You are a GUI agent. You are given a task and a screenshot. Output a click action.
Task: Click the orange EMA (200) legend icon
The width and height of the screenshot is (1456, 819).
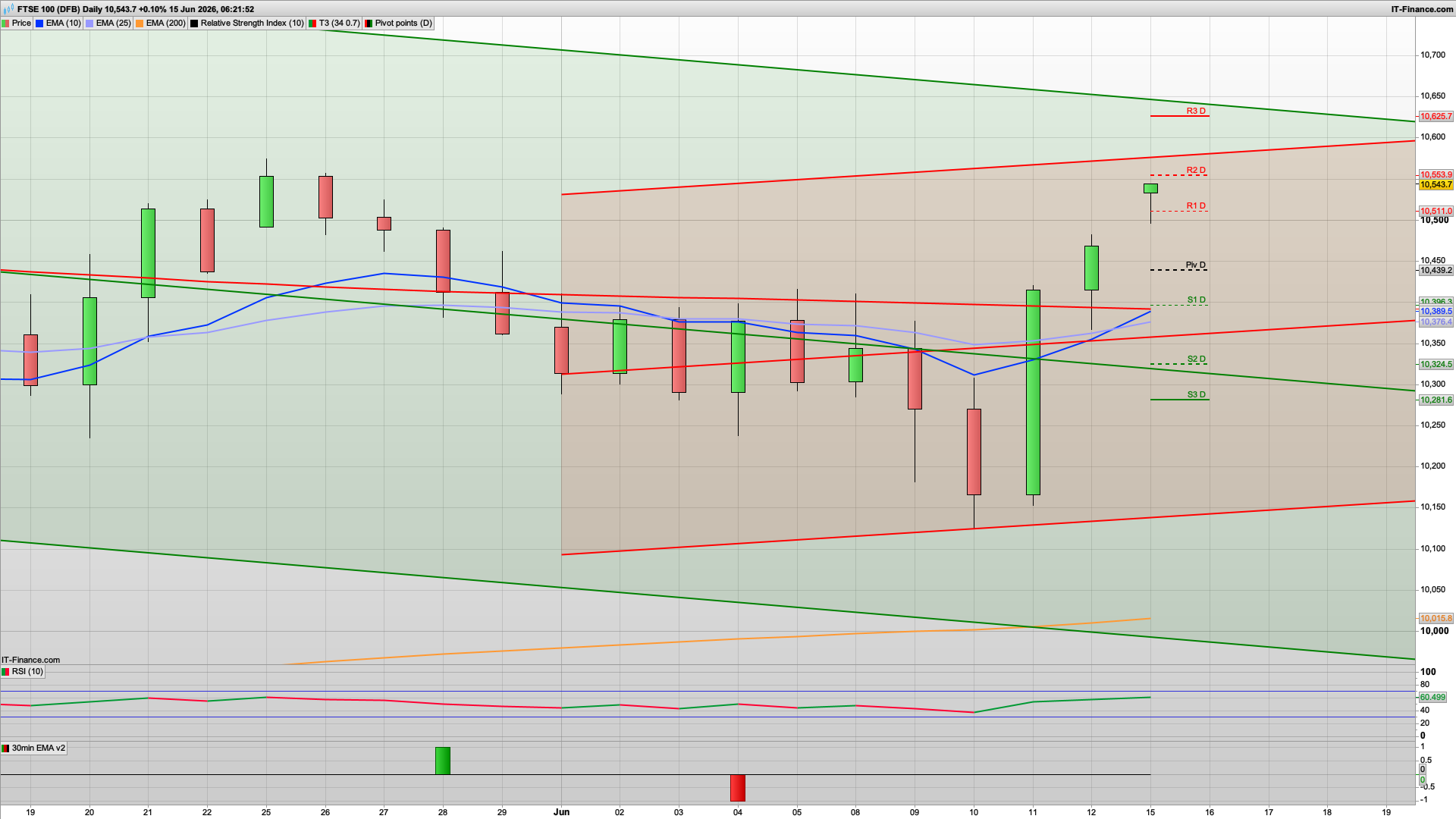click(x=140, y=24)
